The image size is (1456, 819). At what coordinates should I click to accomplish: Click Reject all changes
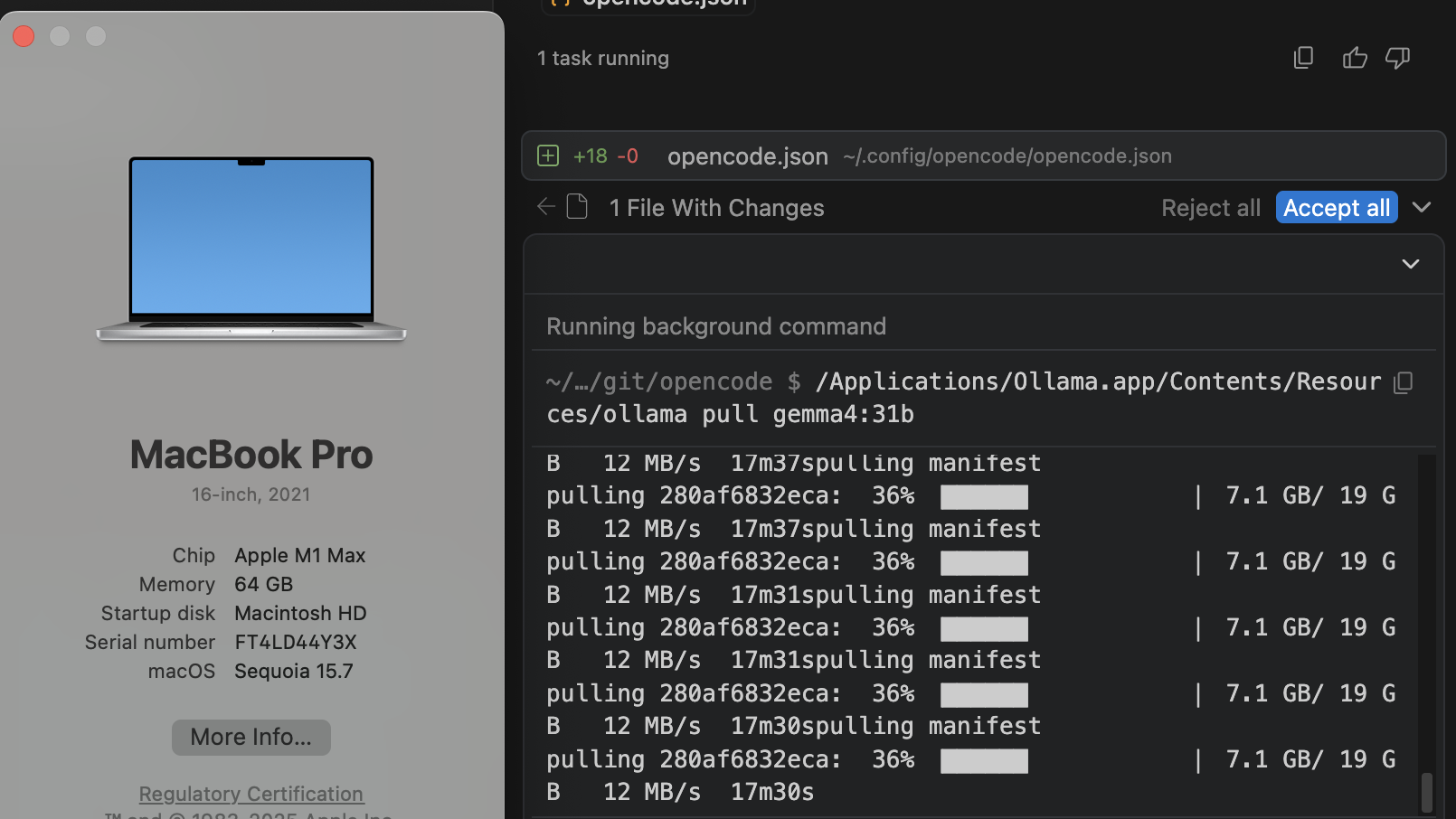click(x=1211, y=208)
